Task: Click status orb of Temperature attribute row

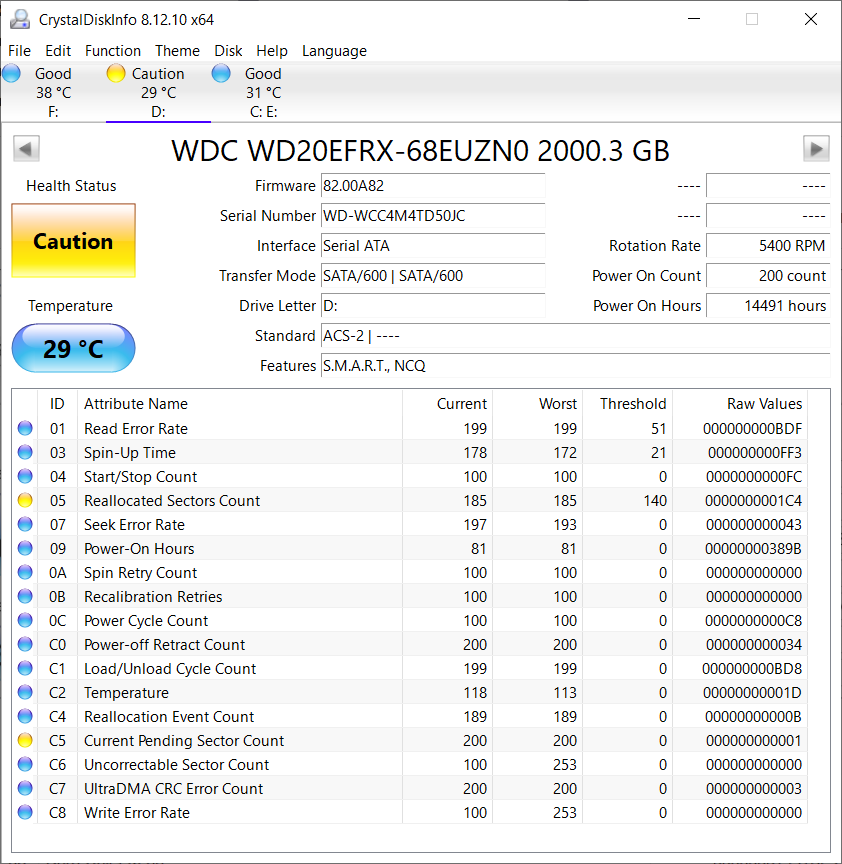Action: click(x=25, y=692)
